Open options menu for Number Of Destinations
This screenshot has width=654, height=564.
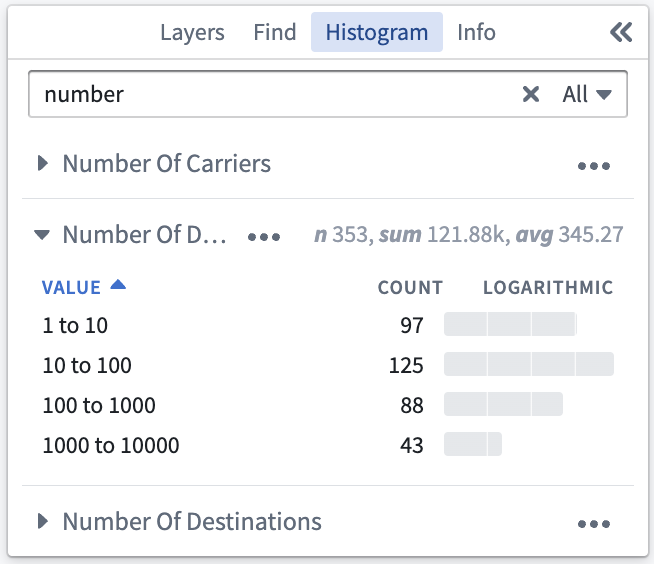tap(594, 524)
